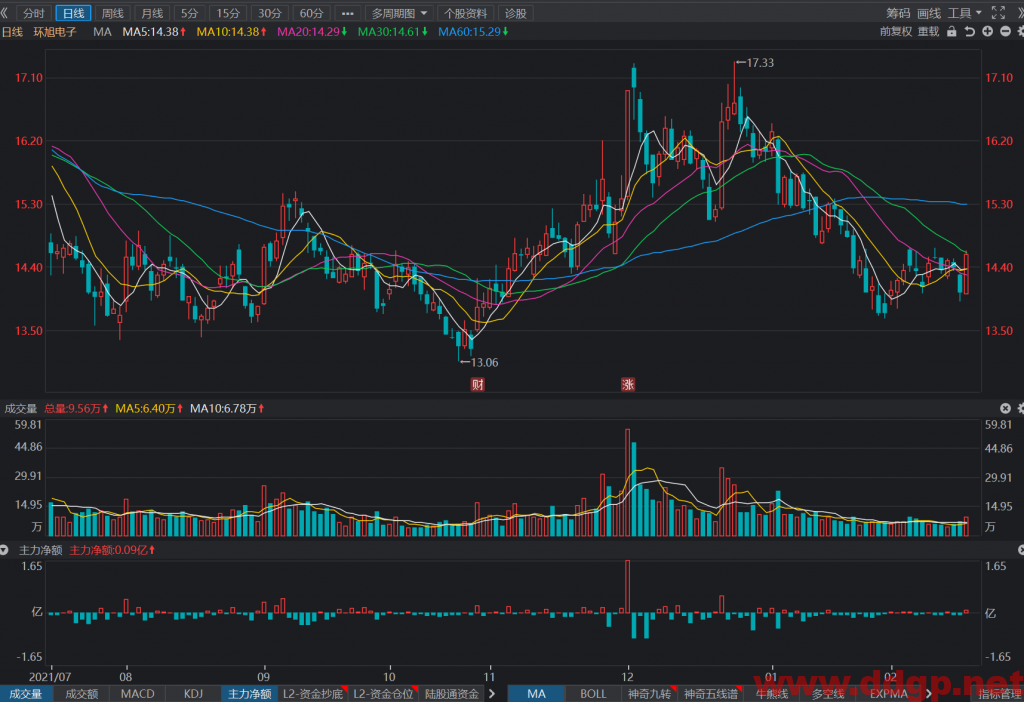This screenshot has width=1024, height=702.
Task: Select the KDJ indicator tab
Action: 193,694
